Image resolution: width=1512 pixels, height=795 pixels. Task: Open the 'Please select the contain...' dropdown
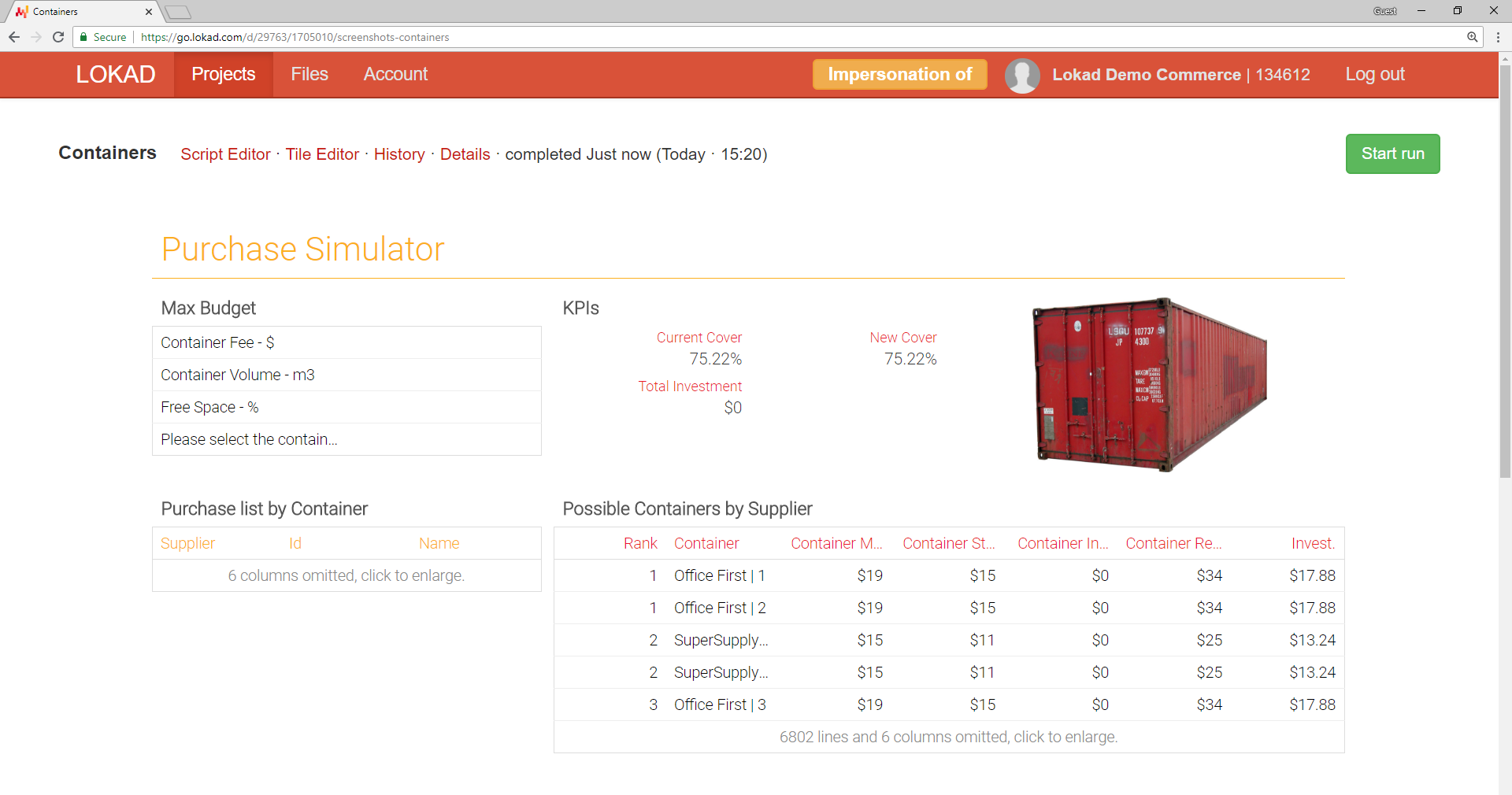pos(346,439)
